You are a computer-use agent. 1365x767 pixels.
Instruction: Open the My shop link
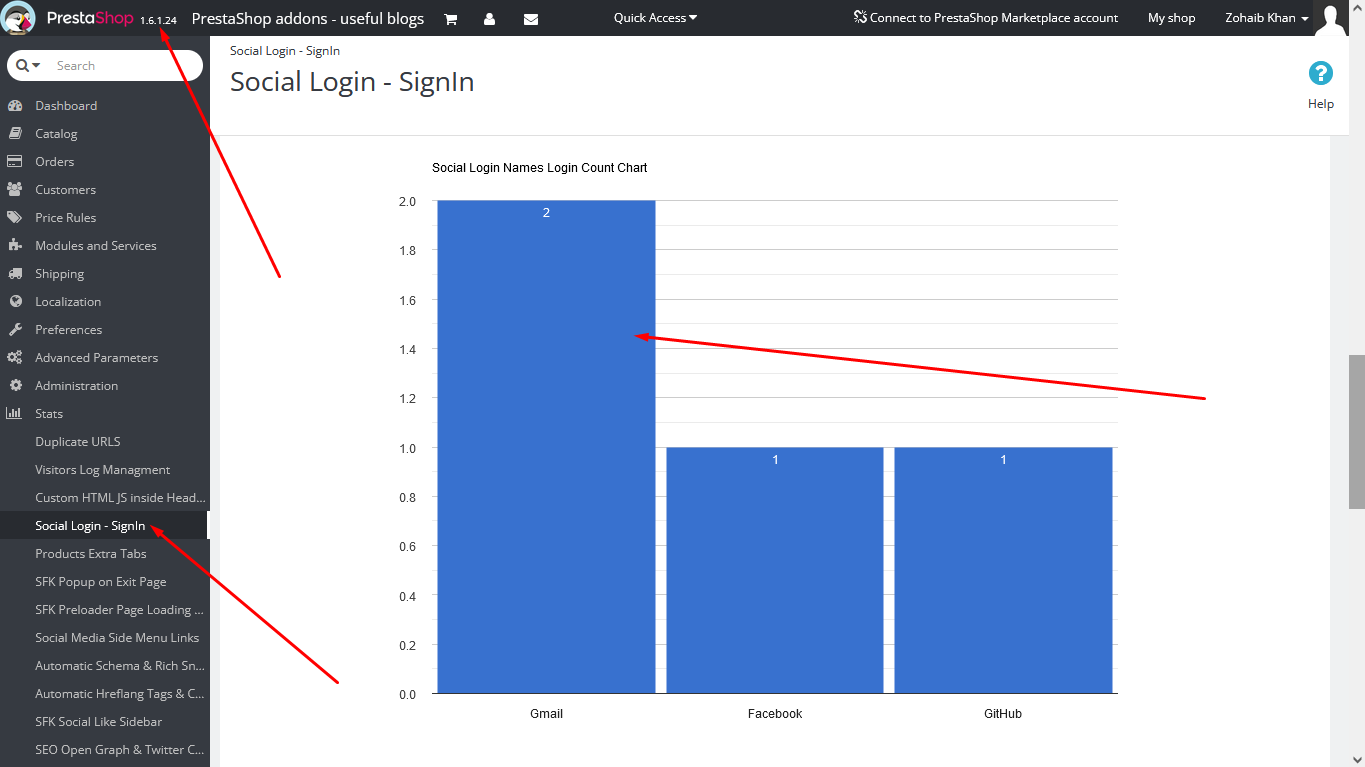pyautogui.click(x=1172, y=18)
